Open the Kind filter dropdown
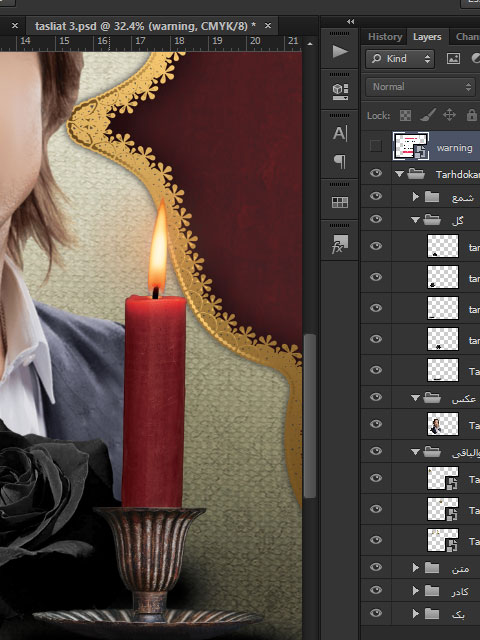480x640 pixels. coord(400,59)
